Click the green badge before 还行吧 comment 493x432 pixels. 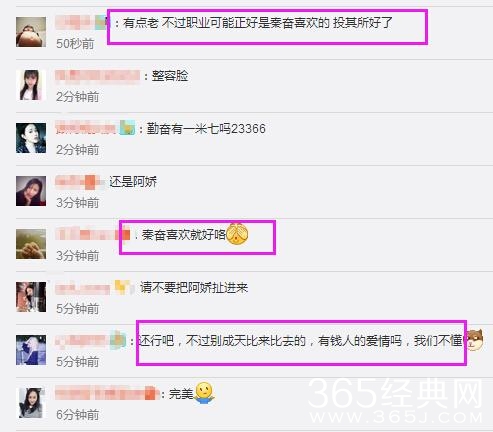118,340
